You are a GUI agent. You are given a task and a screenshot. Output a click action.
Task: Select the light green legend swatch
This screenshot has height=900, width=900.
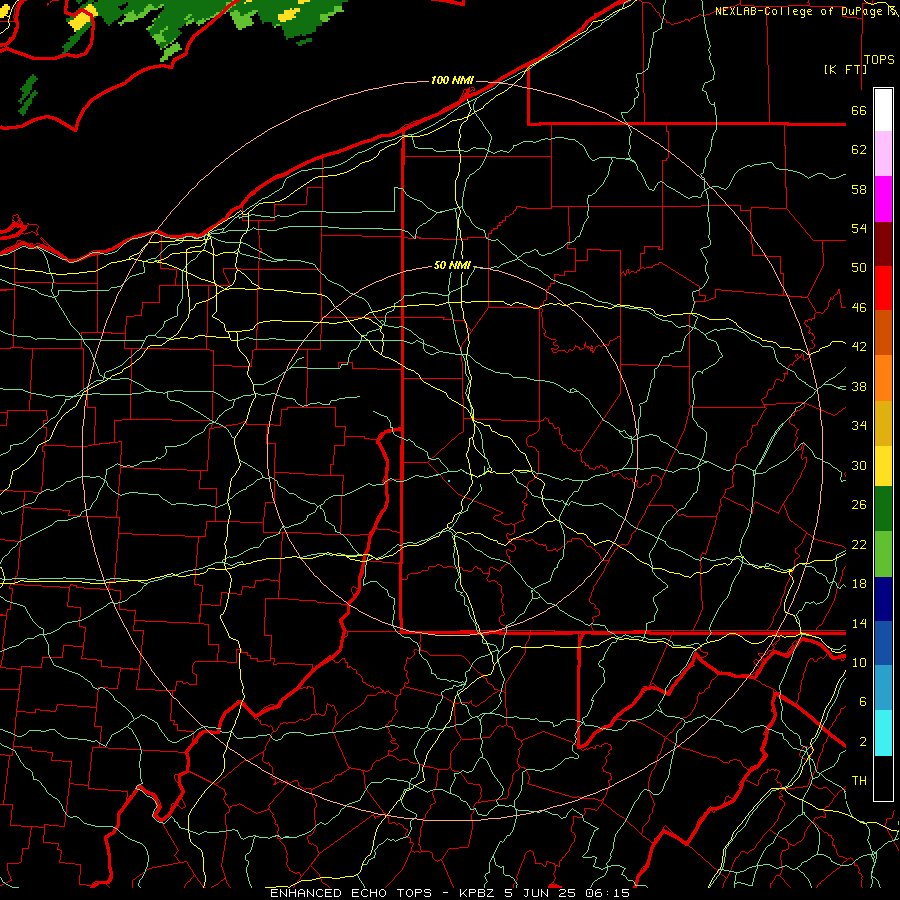pos(883,554)
